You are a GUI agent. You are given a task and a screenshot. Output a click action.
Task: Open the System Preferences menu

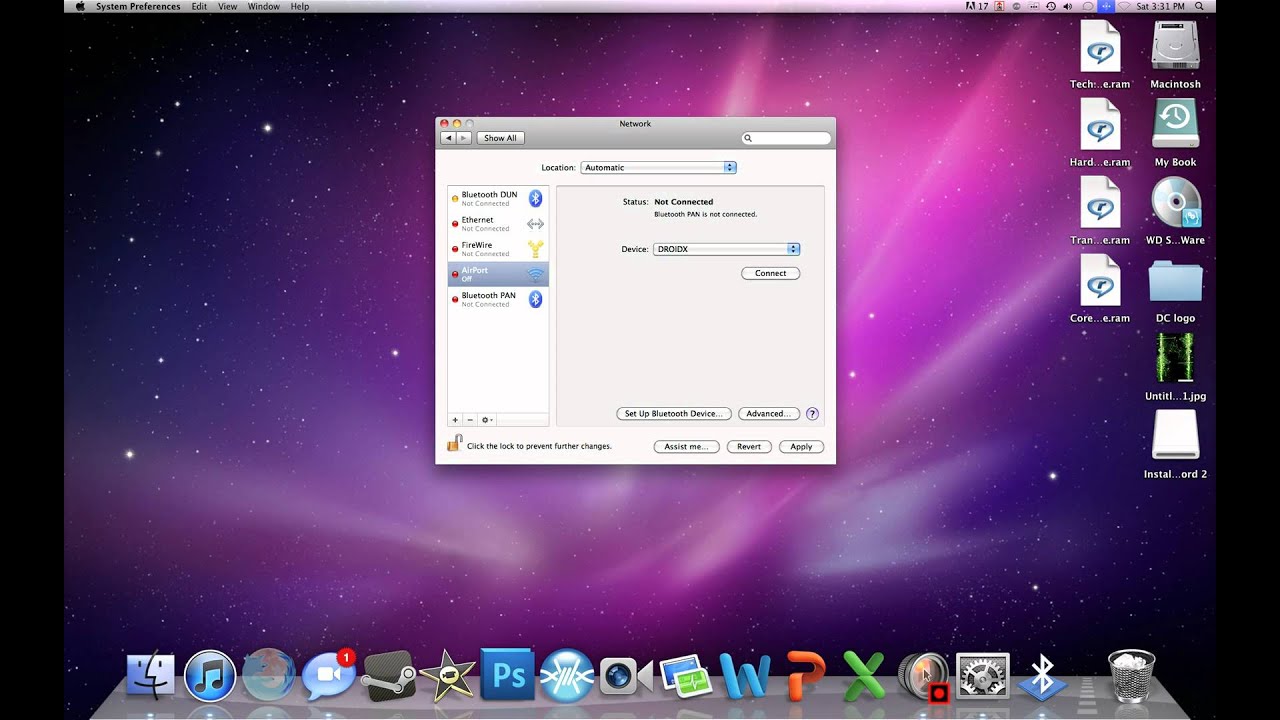[x=138, y=6]
